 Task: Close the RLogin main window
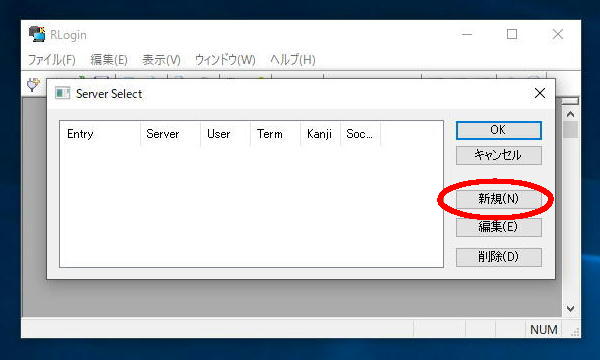pos(558,34)
